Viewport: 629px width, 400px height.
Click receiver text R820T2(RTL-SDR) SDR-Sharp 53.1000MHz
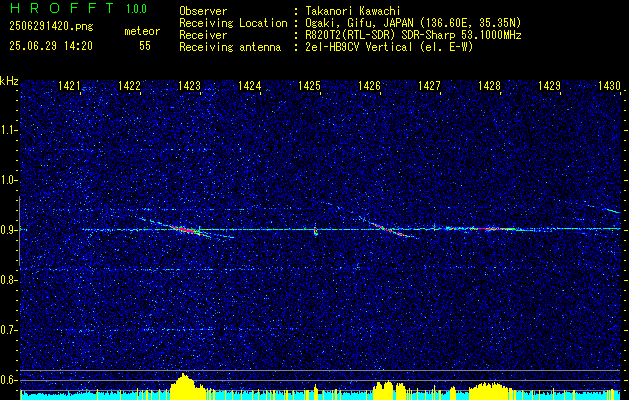(x=413, y=35)
